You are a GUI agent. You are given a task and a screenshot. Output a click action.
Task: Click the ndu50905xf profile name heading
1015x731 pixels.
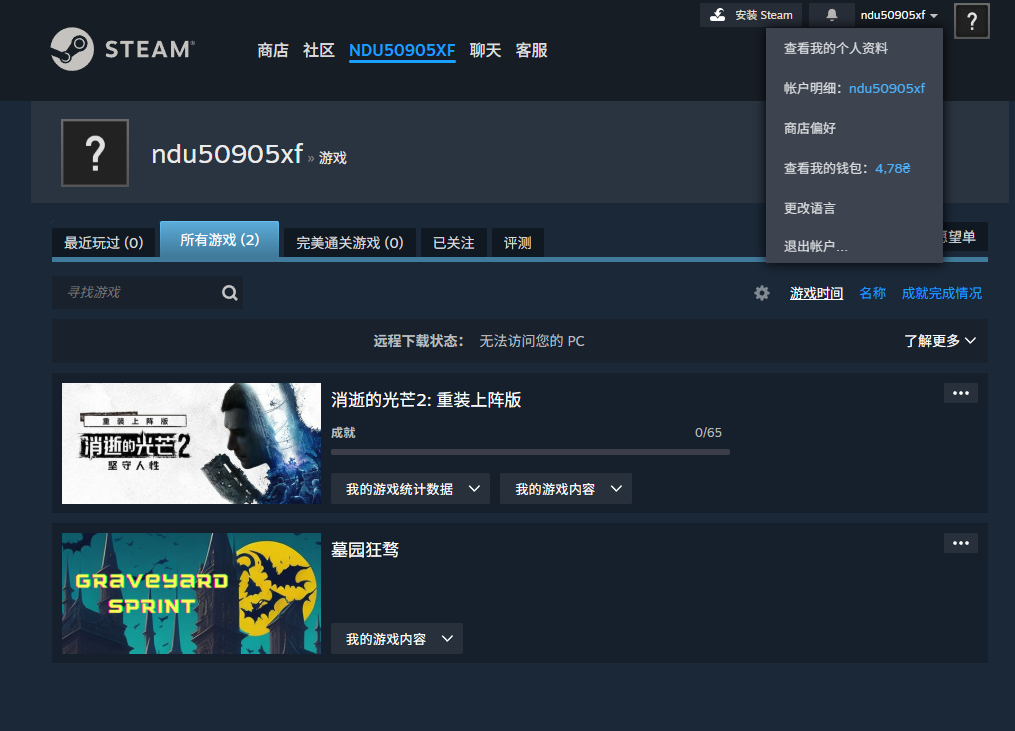click(227, 154)
